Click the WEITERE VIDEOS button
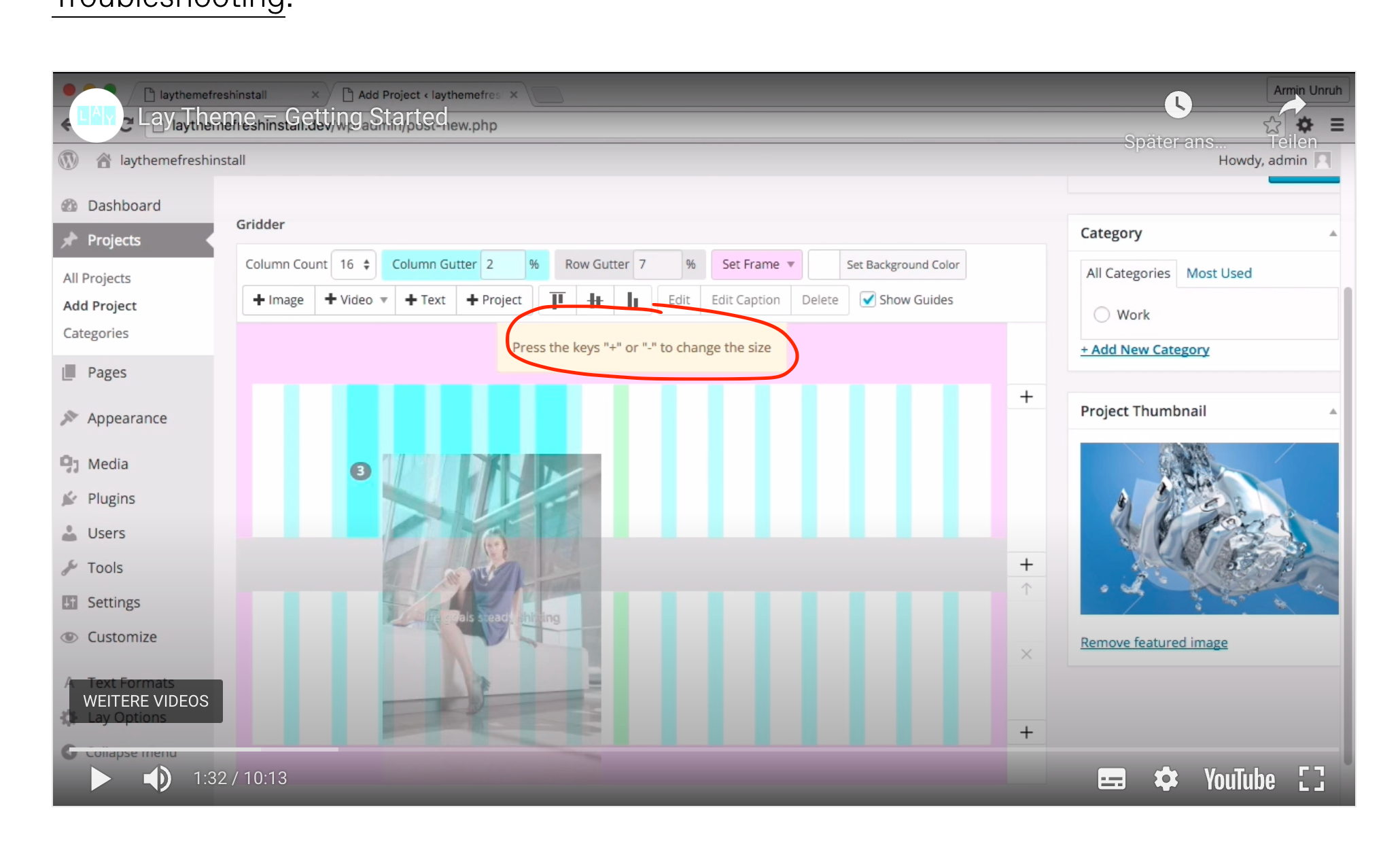The height and width of the screenshot is (848, 1400). point(145,701)
